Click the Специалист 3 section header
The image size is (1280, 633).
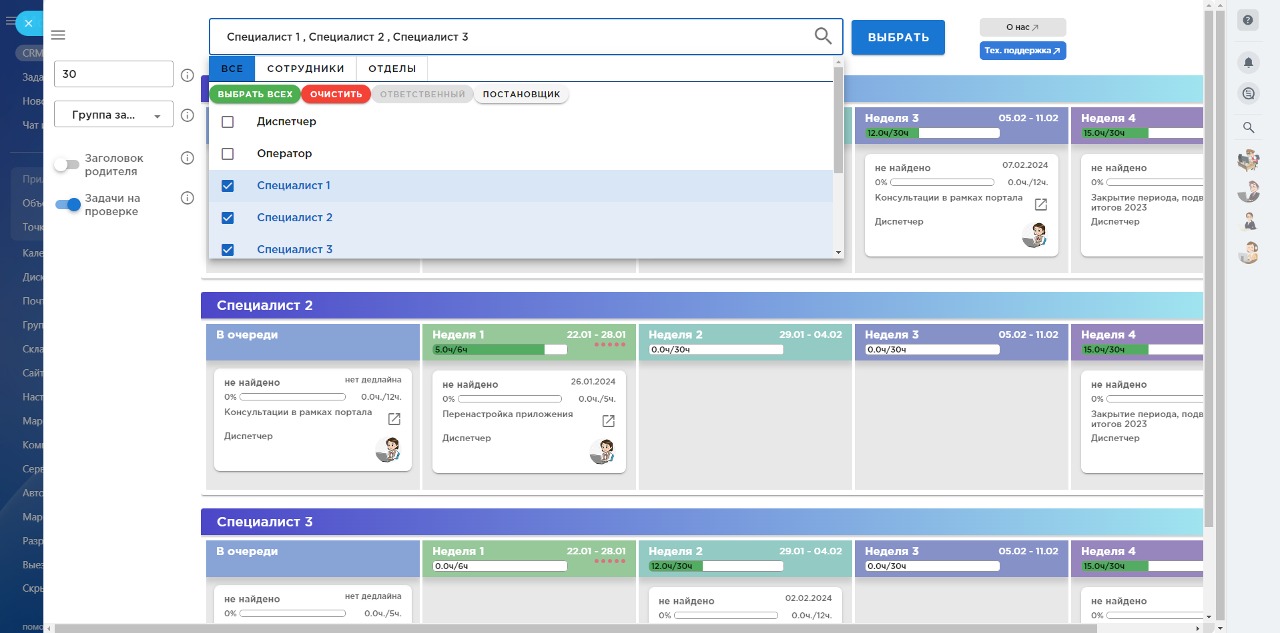point(702,522)
